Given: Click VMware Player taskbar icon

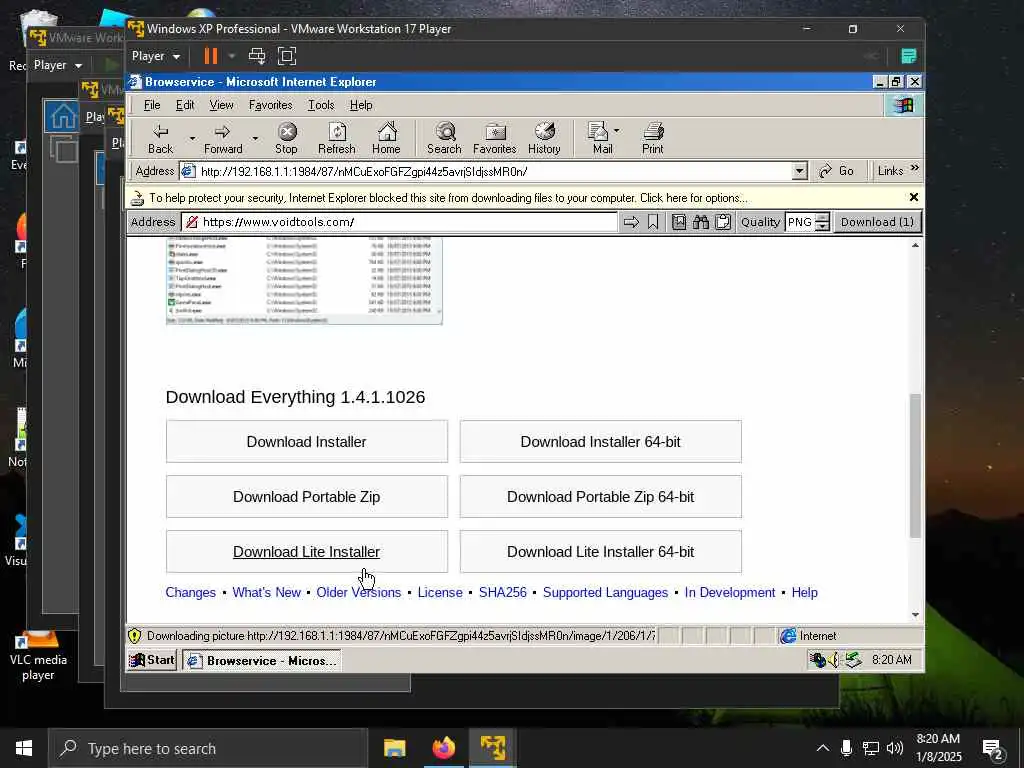Looking at the screenshot, I should point(493,748).
